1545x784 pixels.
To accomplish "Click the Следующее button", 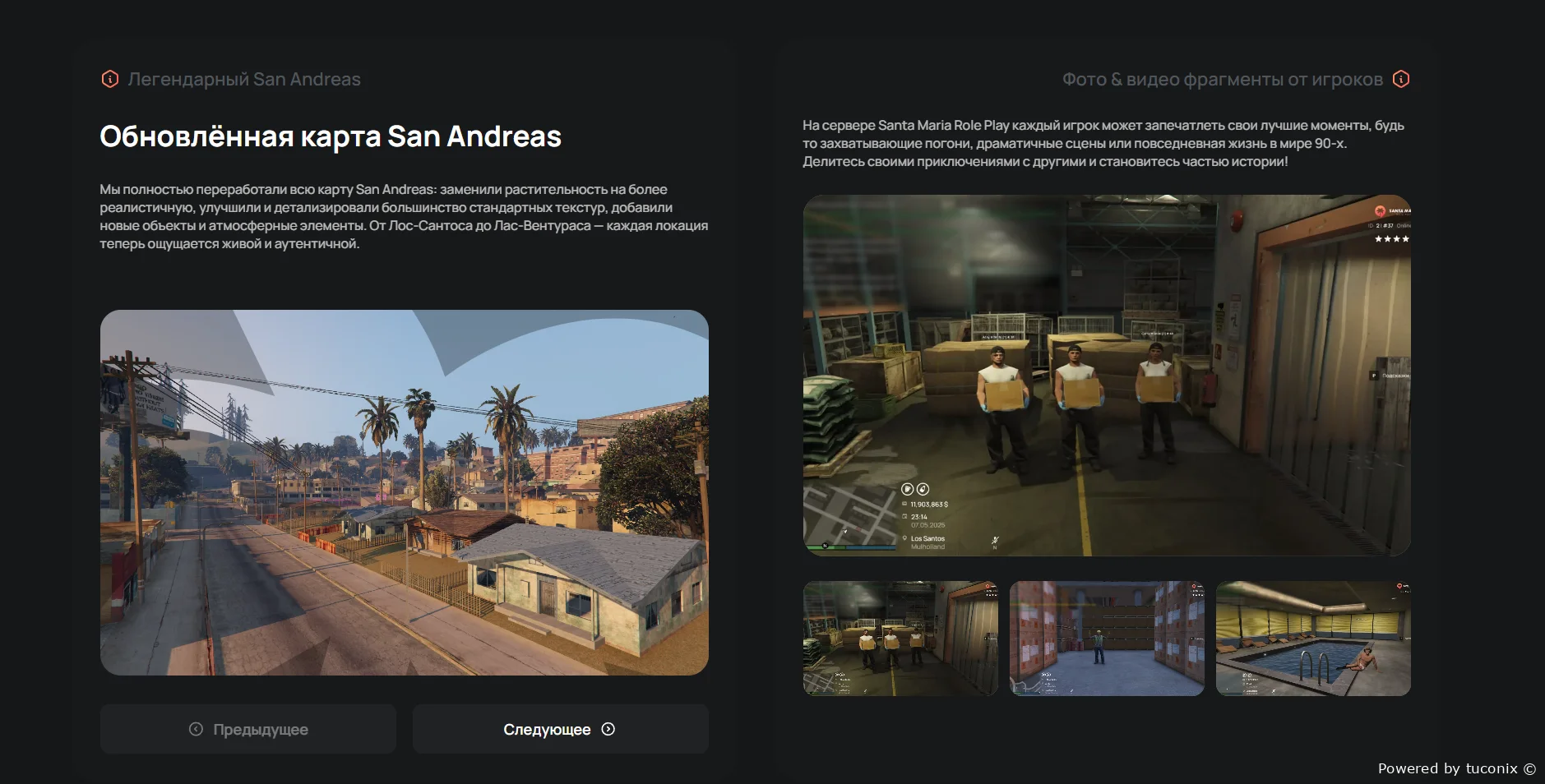I will (561, 729).
